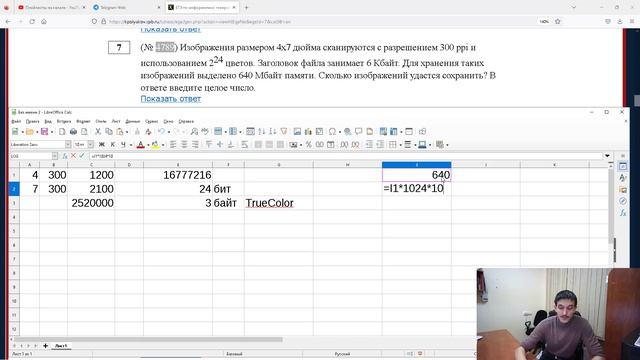Click the Print icon in Calc toolbar
The image size is (640, 360).
point(73,131)
